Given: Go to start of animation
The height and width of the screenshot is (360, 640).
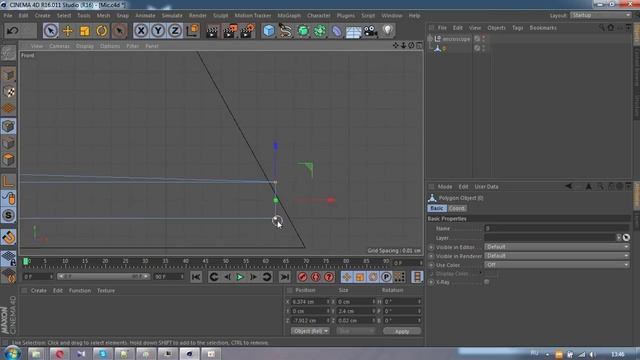Looking at the screenshot, I should [196, 277].
